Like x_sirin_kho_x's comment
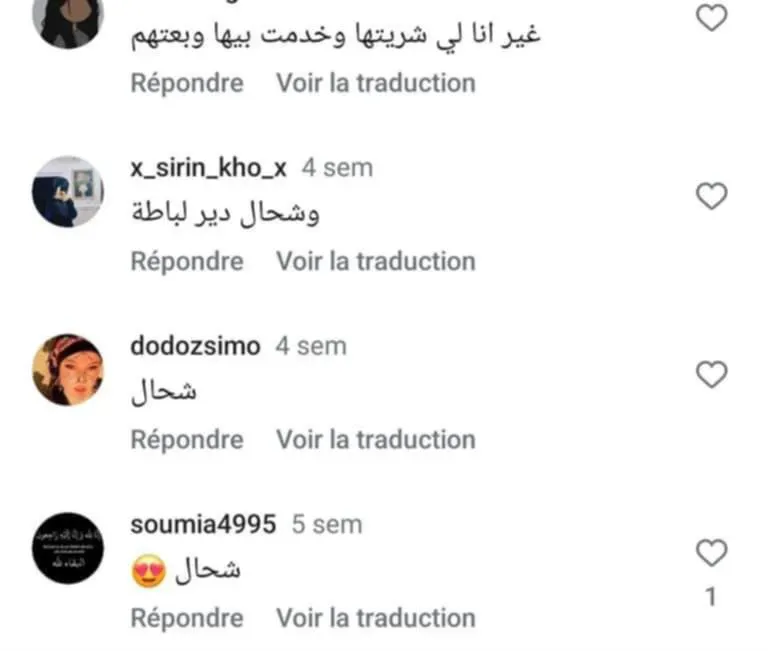Image resolution: width=768 pixels, height=651 pixels. point(711,196)
